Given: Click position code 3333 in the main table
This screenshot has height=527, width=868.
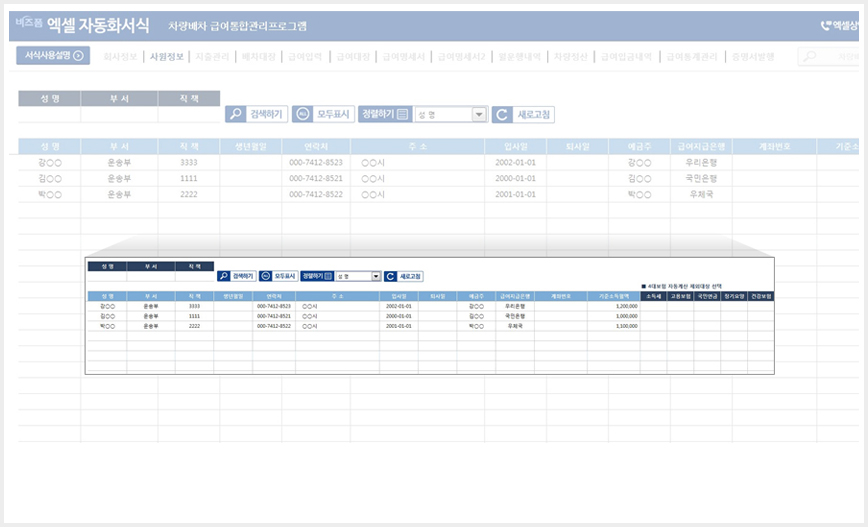Looking at the screenshot, I should pos(189,162).
